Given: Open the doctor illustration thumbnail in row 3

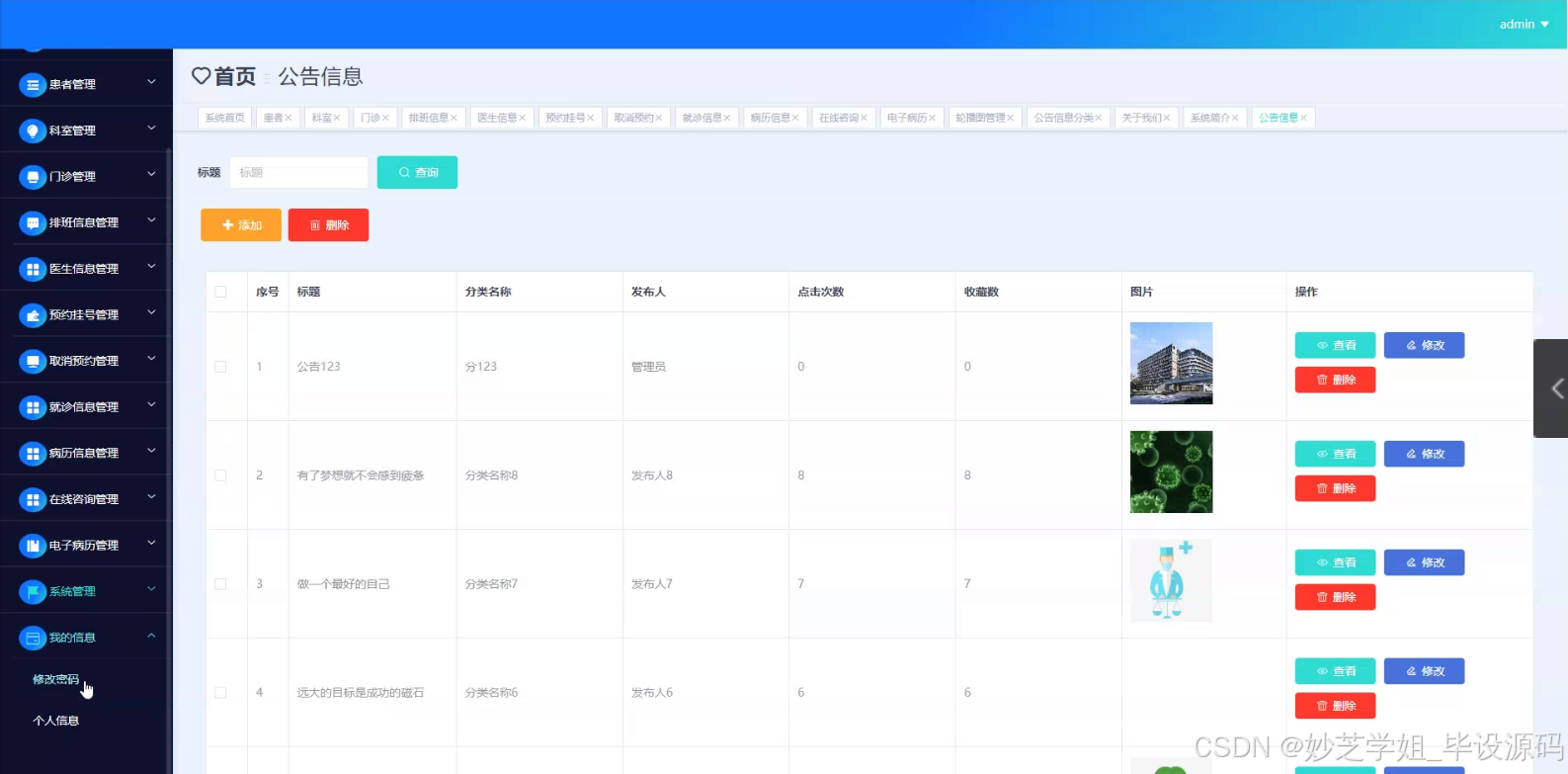Looking at the screenshot, I should (x=1171, y=580).
